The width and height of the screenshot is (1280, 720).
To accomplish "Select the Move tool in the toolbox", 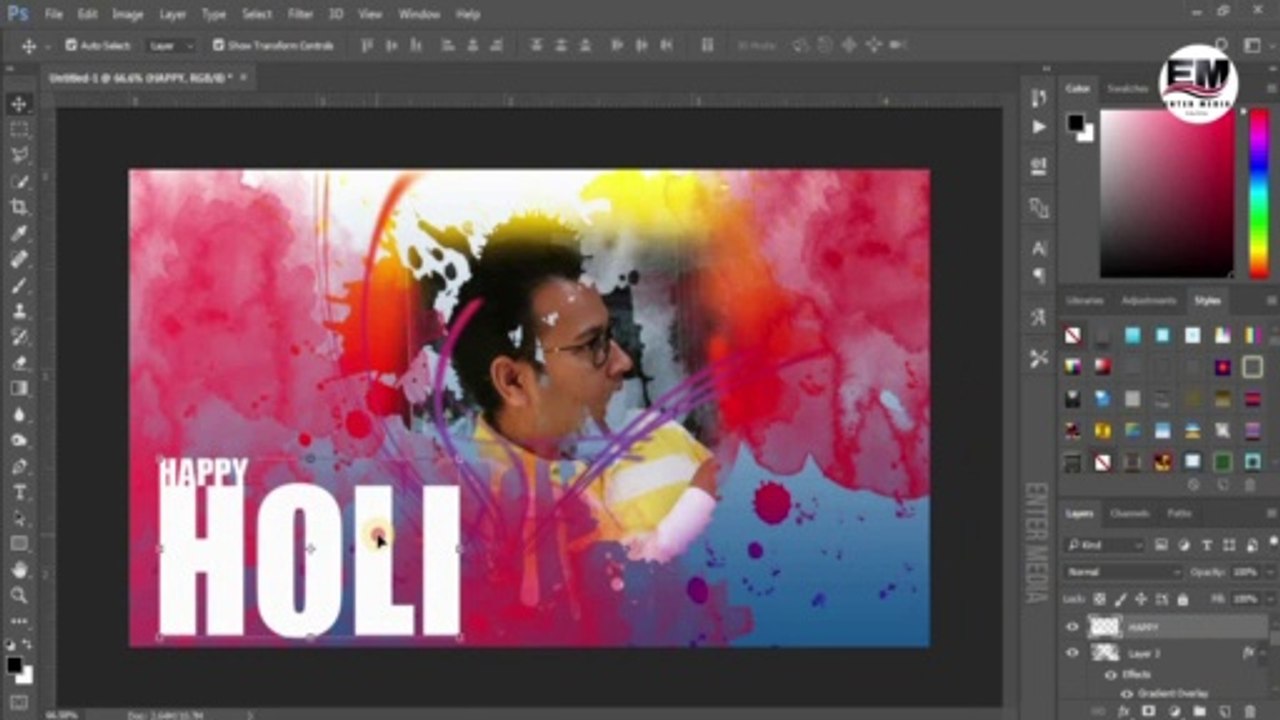I will tap(19, 104).
